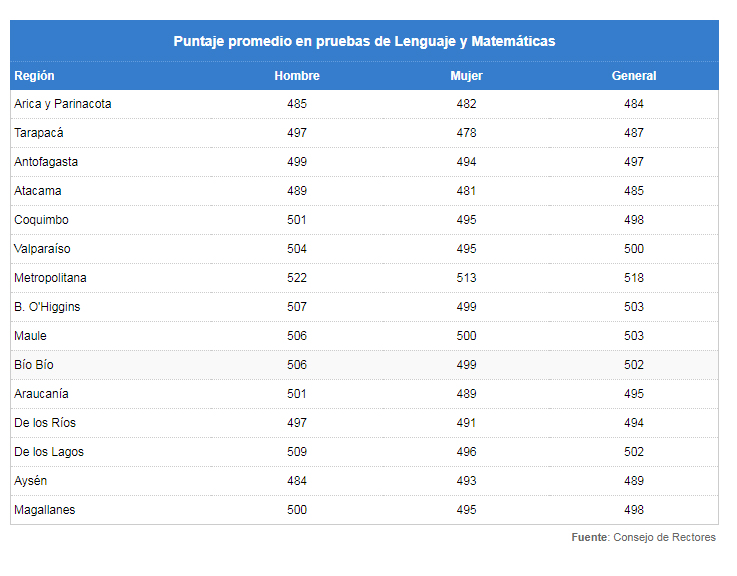
Task: Click the Antofagasta region name
Action: click(46, 162)
